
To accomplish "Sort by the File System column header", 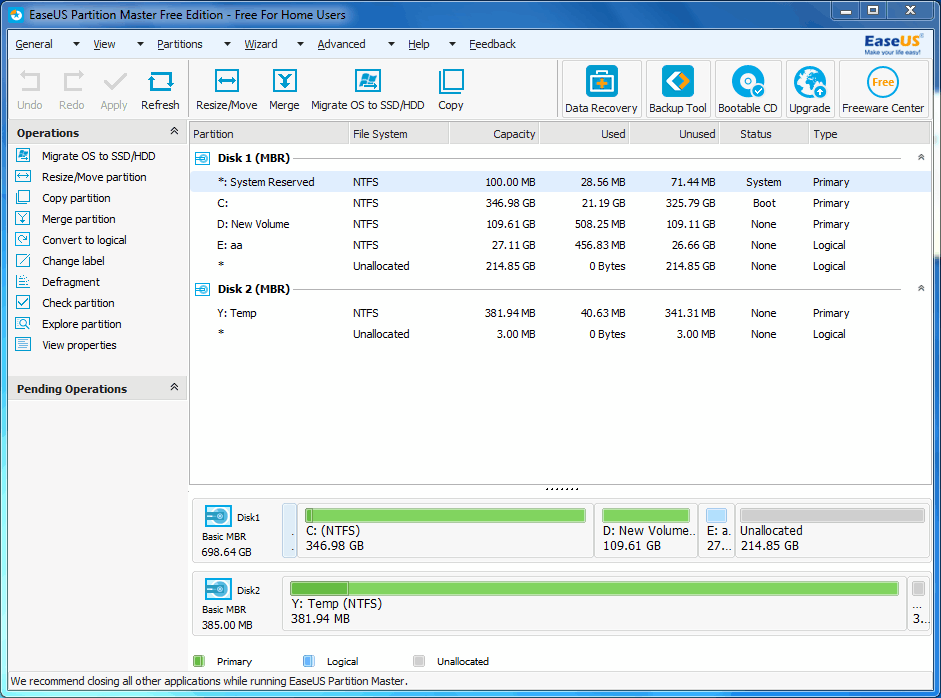I will click(x=399, y=134).
